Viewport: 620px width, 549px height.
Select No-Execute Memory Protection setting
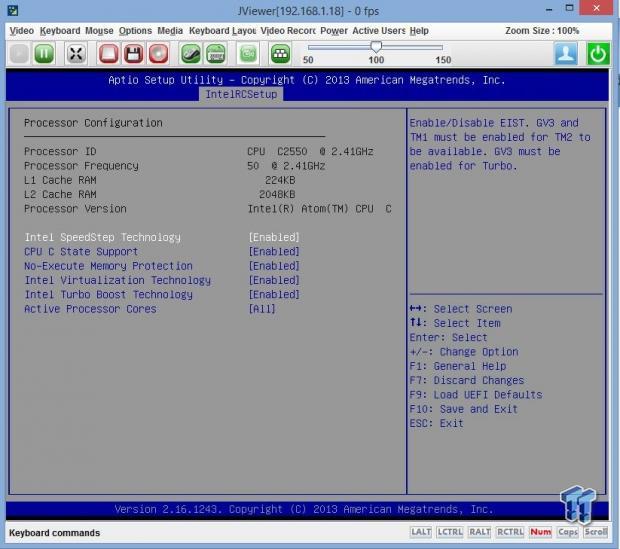point(108,266)
